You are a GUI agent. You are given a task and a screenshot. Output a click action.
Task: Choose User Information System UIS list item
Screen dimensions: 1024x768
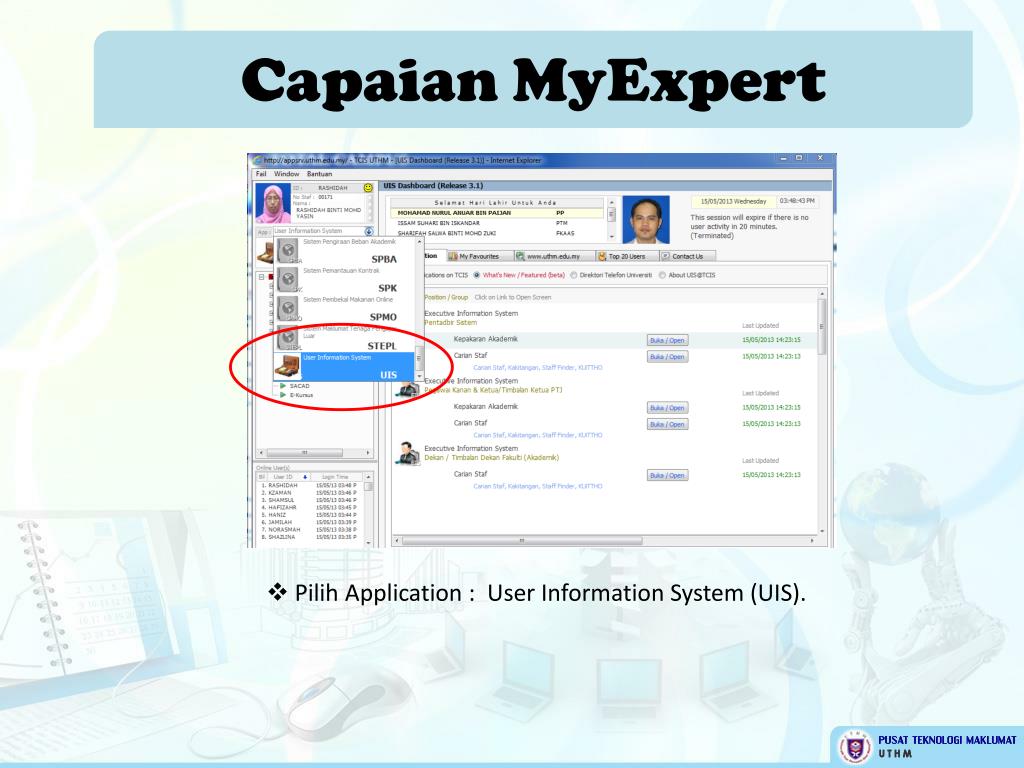[x=344, y=367]
